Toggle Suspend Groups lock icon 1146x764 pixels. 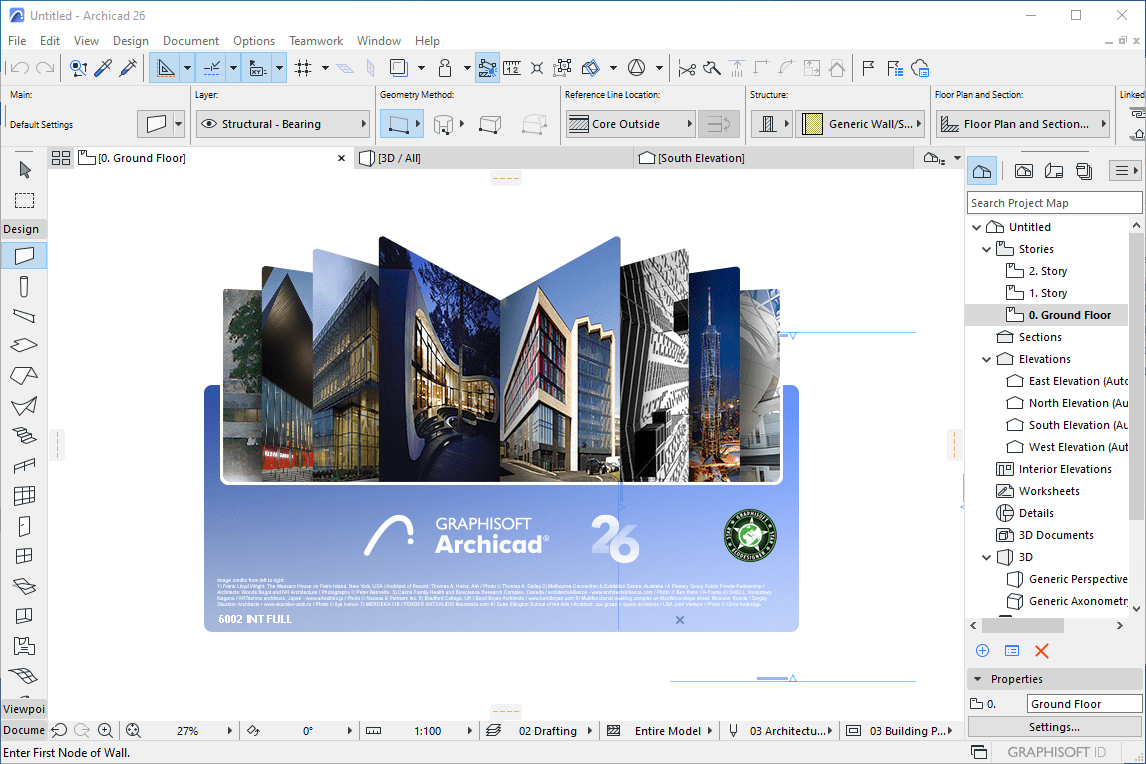pyautogui.click(x=444, y=69)
